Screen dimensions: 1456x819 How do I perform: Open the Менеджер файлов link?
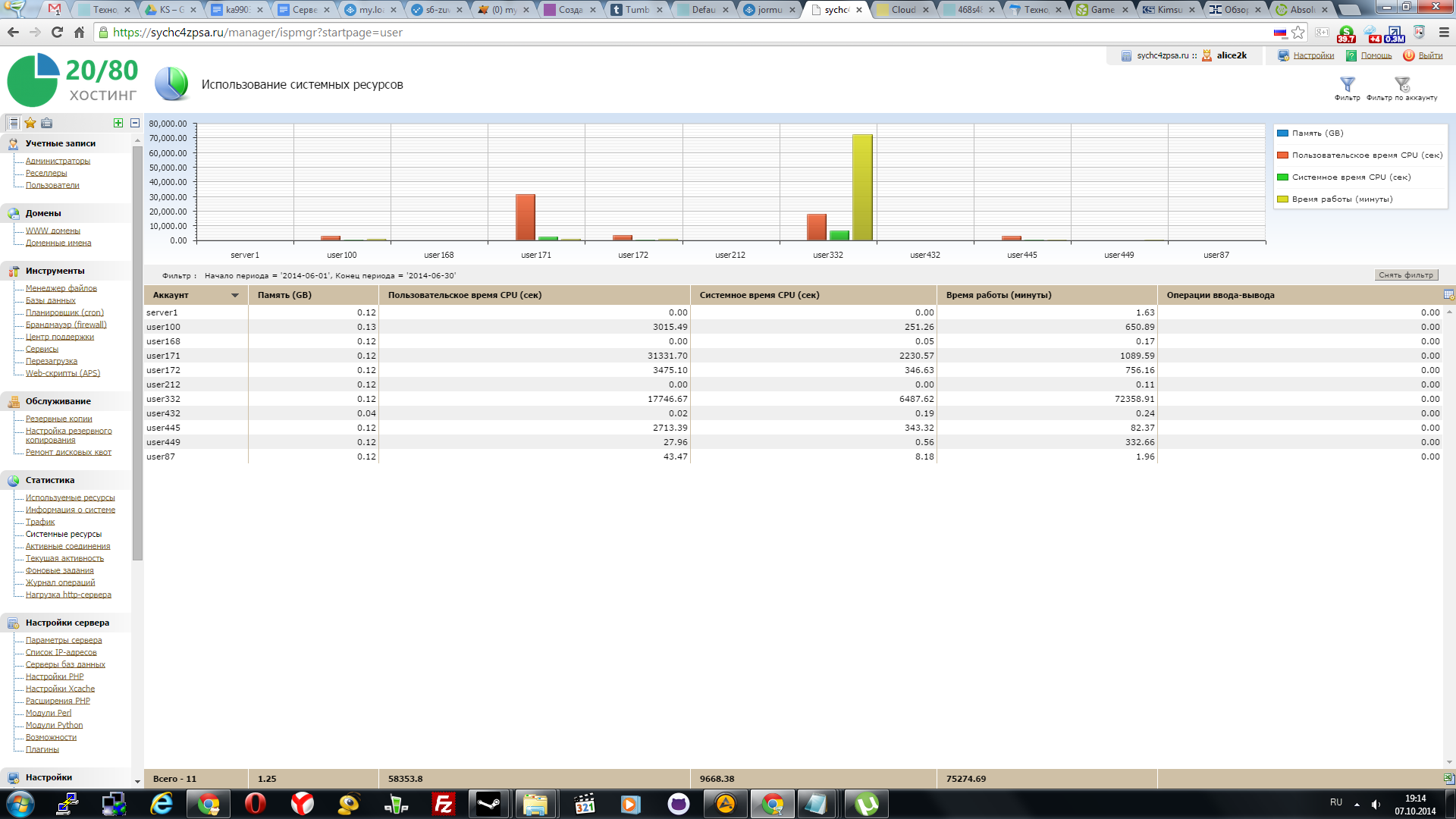tap(61, 288)
